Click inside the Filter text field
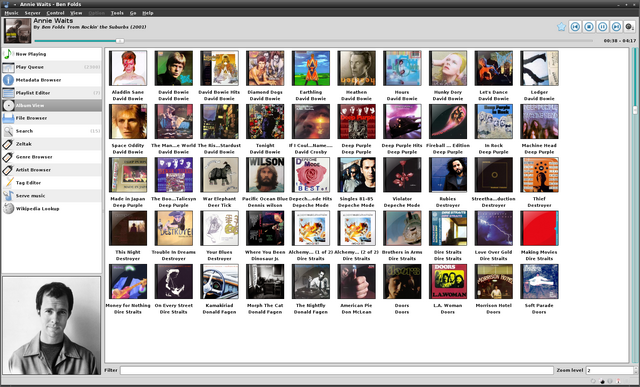 pos(337,370)
